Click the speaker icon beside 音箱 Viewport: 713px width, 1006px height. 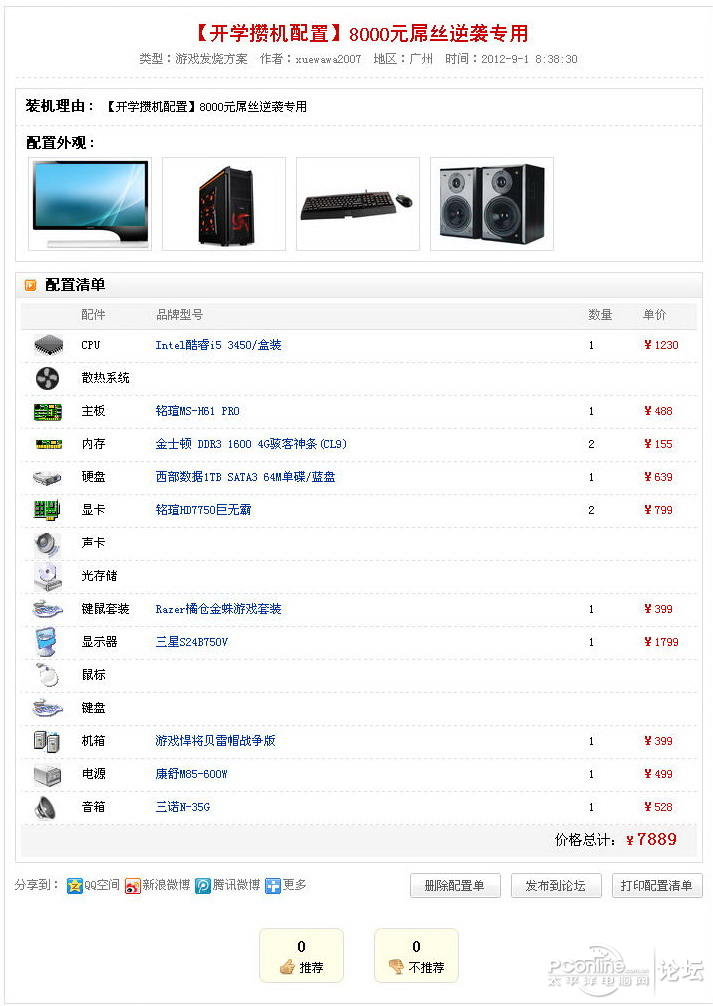(46, 807)
